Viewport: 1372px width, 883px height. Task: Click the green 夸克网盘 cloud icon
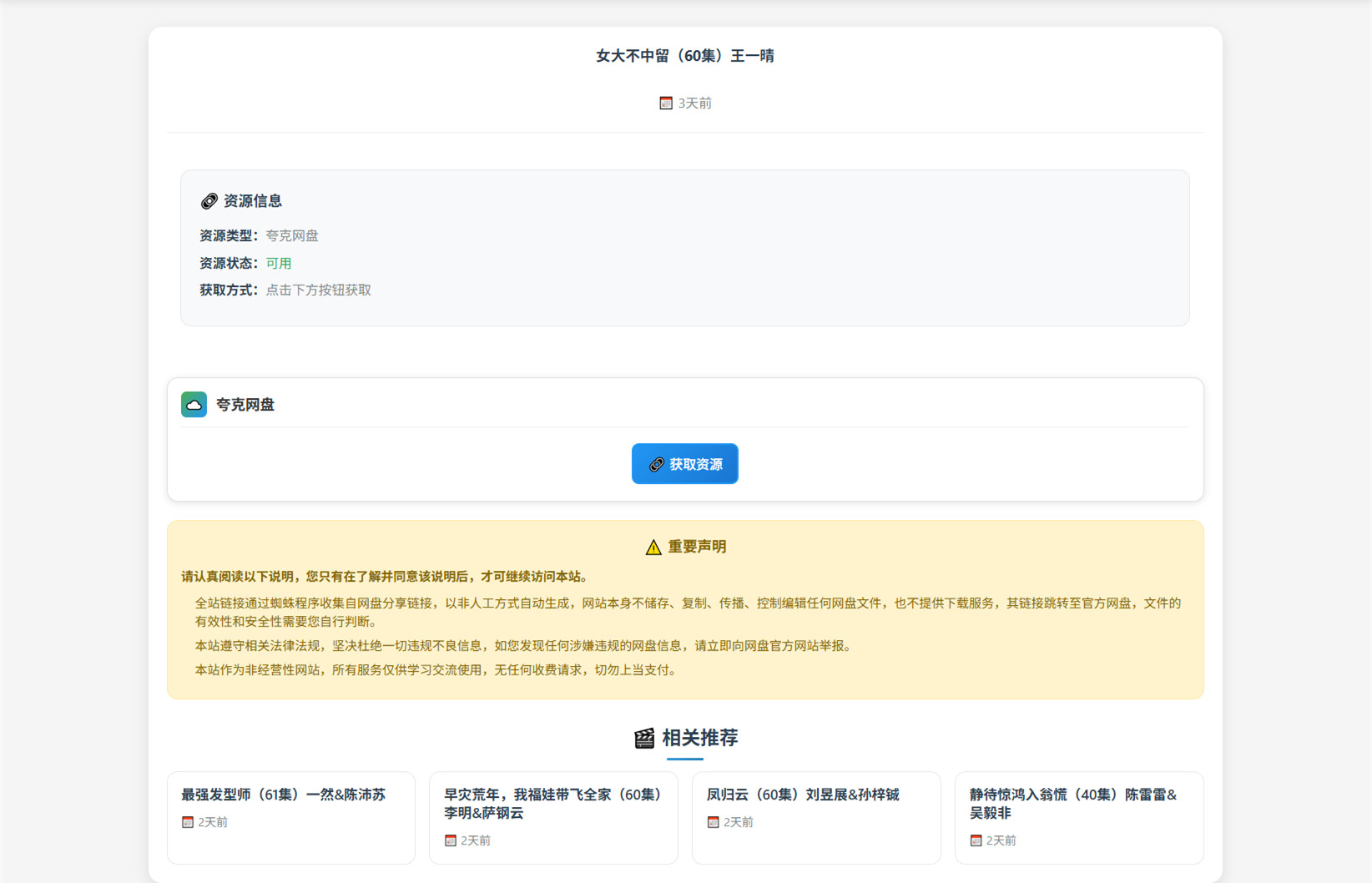coord(194,405)
